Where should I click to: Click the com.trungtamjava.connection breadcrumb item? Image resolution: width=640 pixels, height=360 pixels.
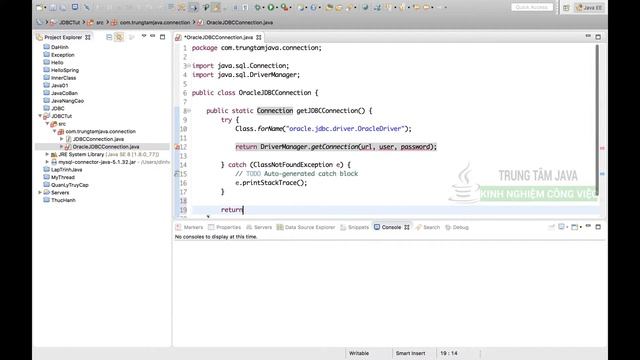[151, 22]
